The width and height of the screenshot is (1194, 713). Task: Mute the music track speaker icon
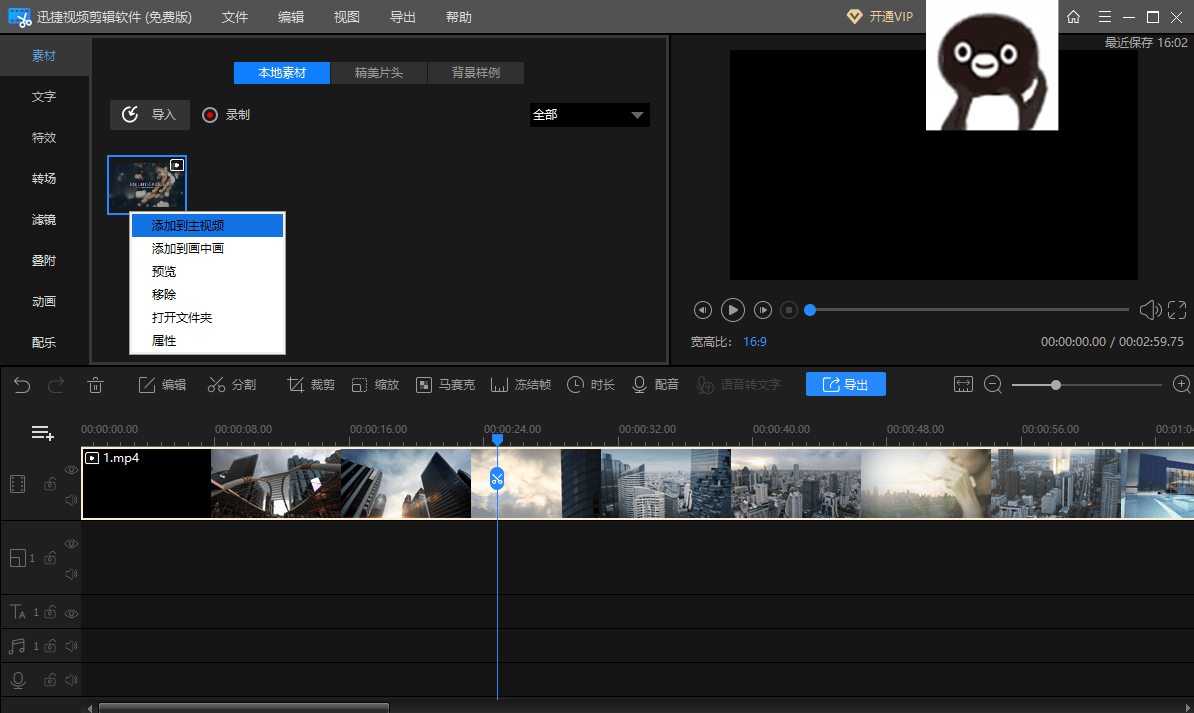(x=71, y=646)
